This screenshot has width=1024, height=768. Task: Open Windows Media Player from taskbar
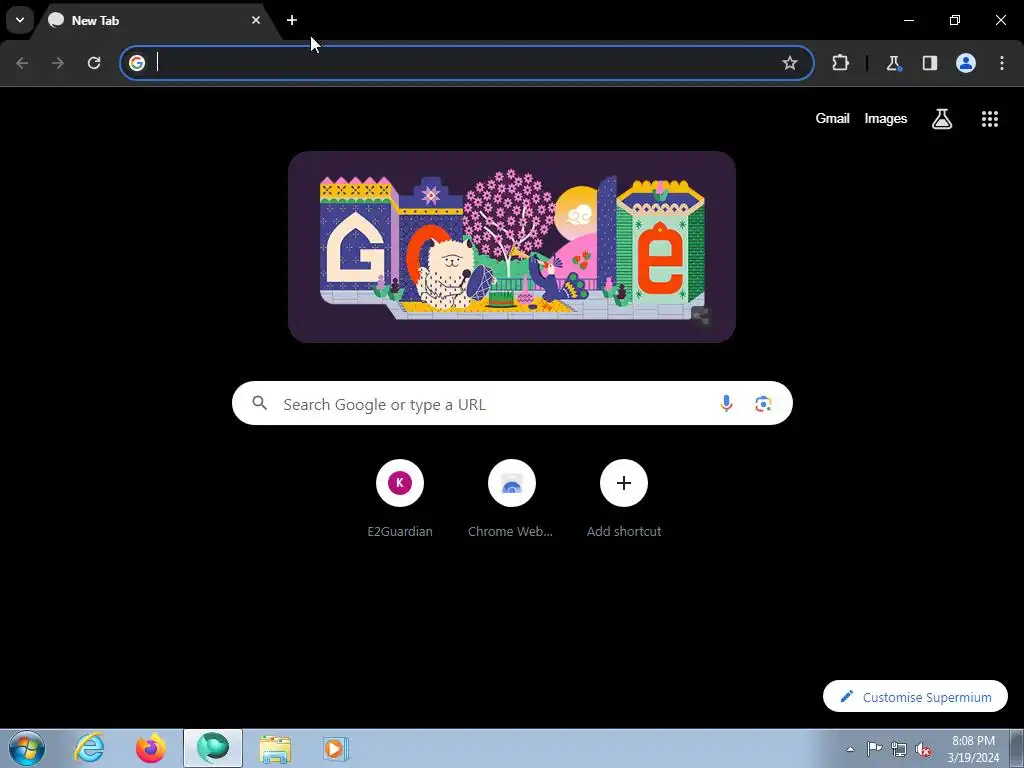(336, 748)
